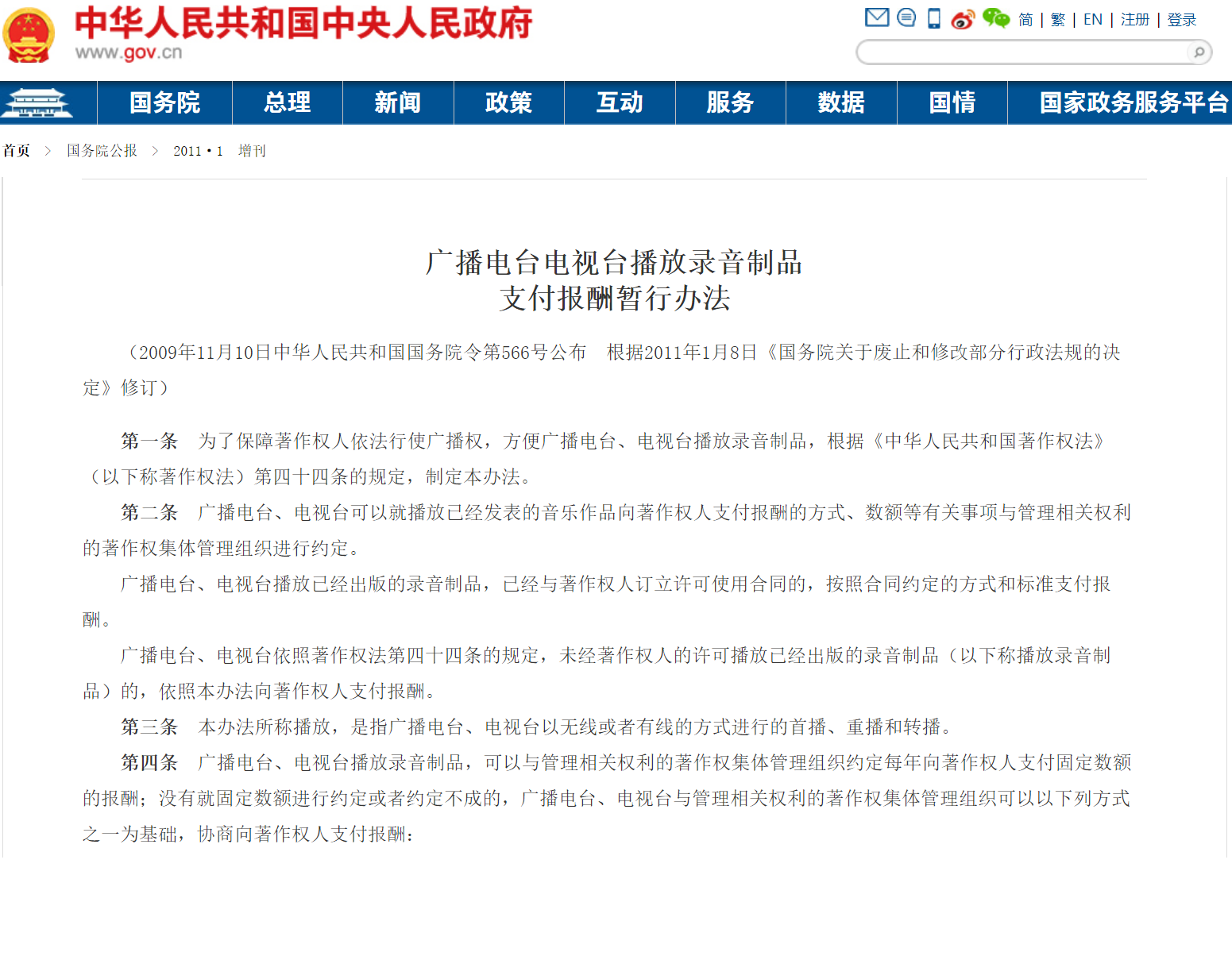Click the 第三条 heading

[149, 727]
